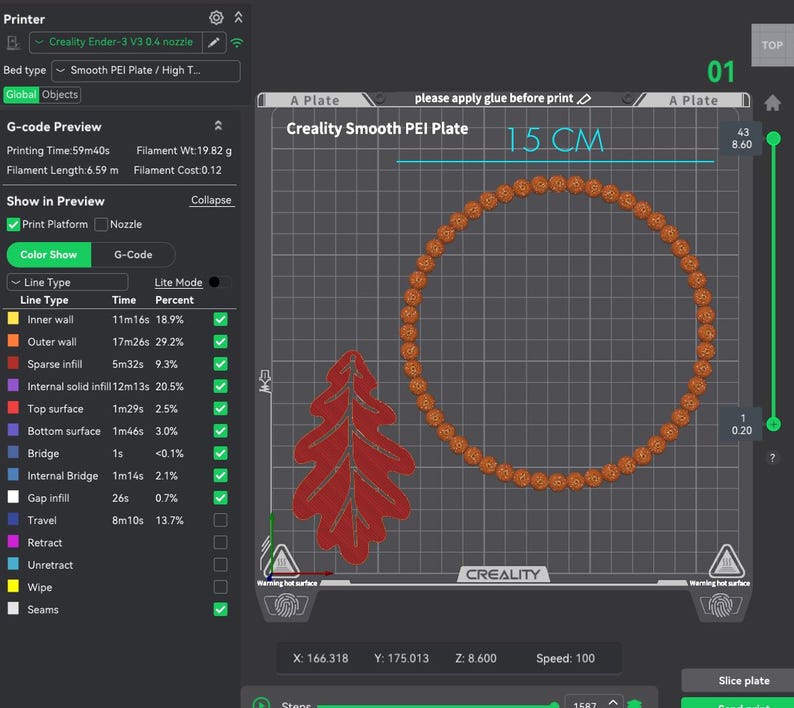
Task: Click the Lite Mode link
Action: coord(178,283)
